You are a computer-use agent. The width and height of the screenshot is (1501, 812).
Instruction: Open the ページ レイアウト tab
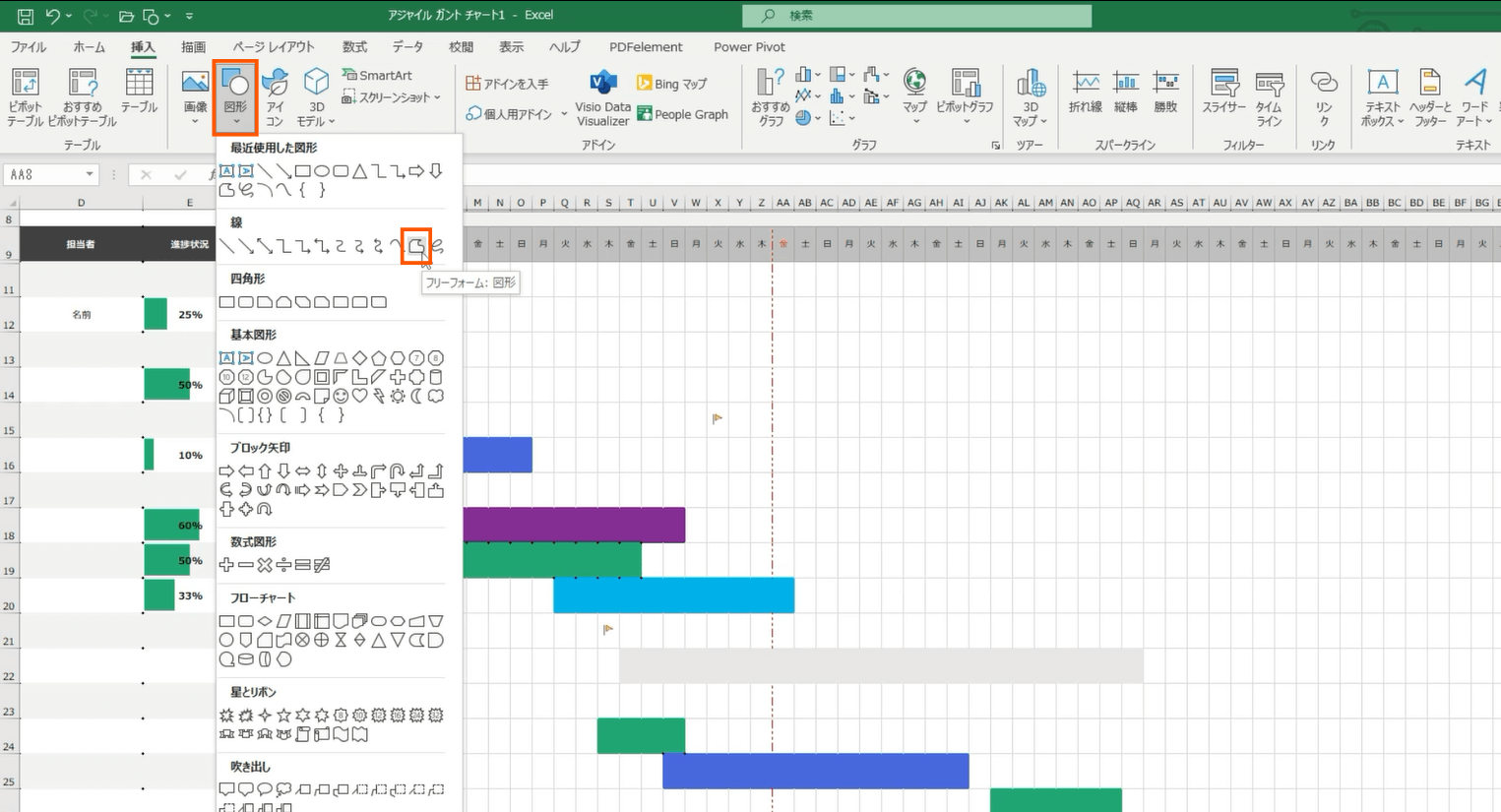click(x=274, y=47)
